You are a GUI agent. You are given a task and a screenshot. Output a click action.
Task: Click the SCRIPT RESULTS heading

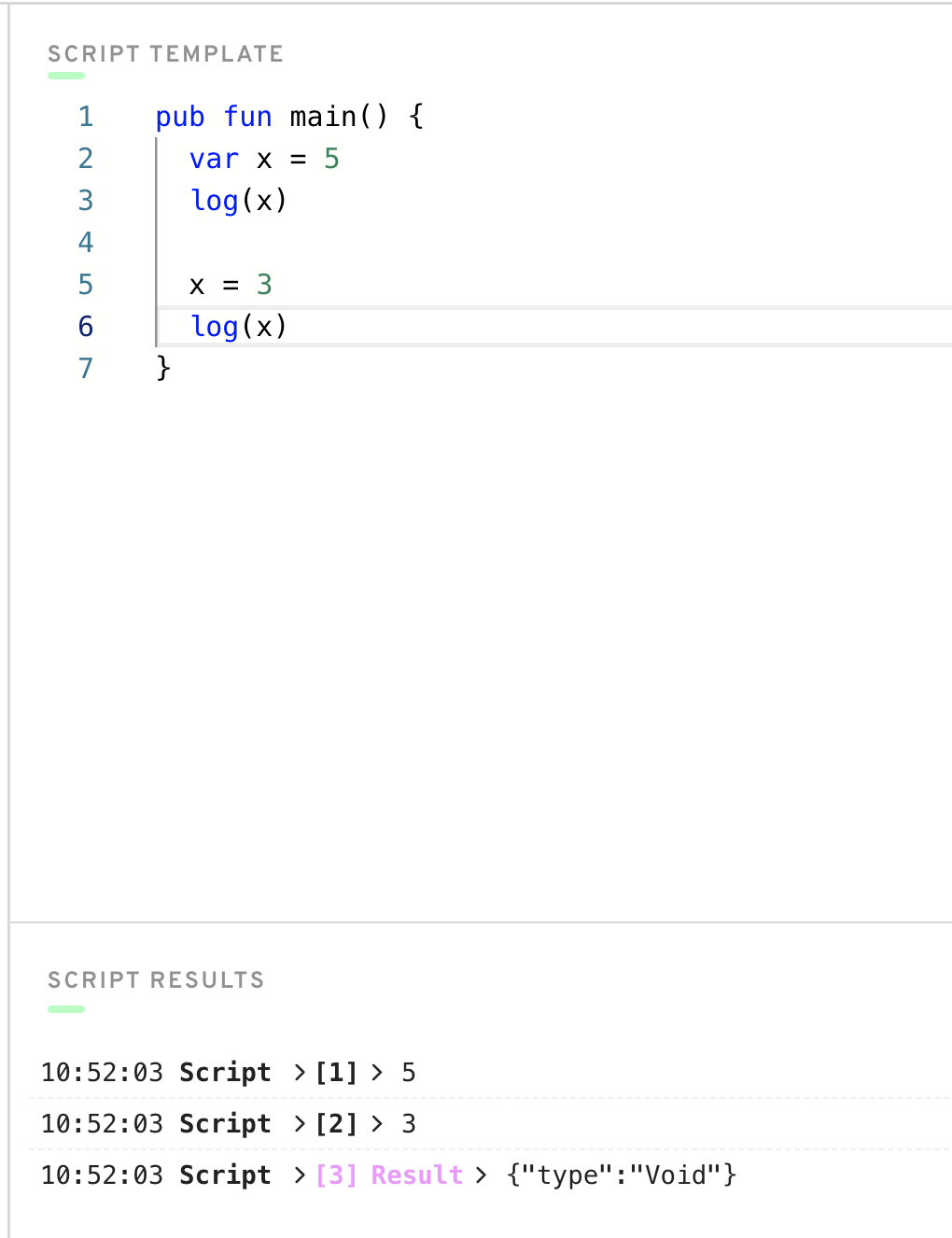coord(156,980)
